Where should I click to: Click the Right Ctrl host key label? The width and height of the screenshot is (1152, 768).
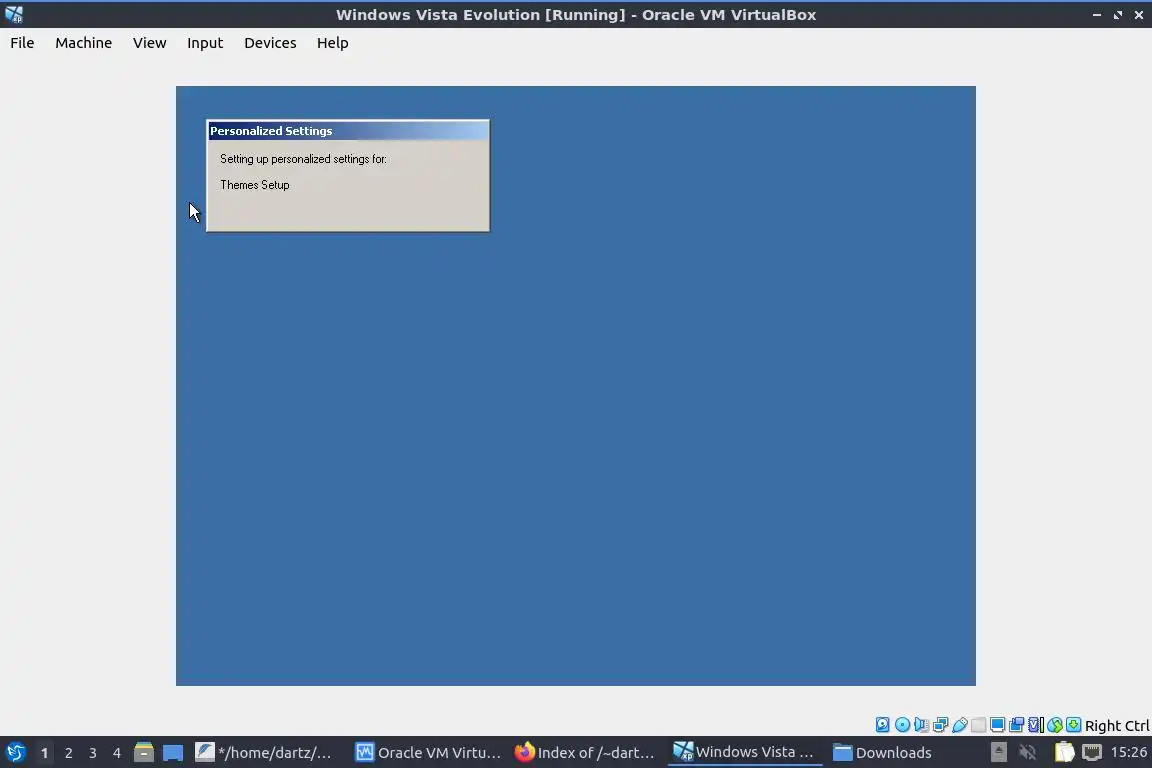coord(1117,725)
